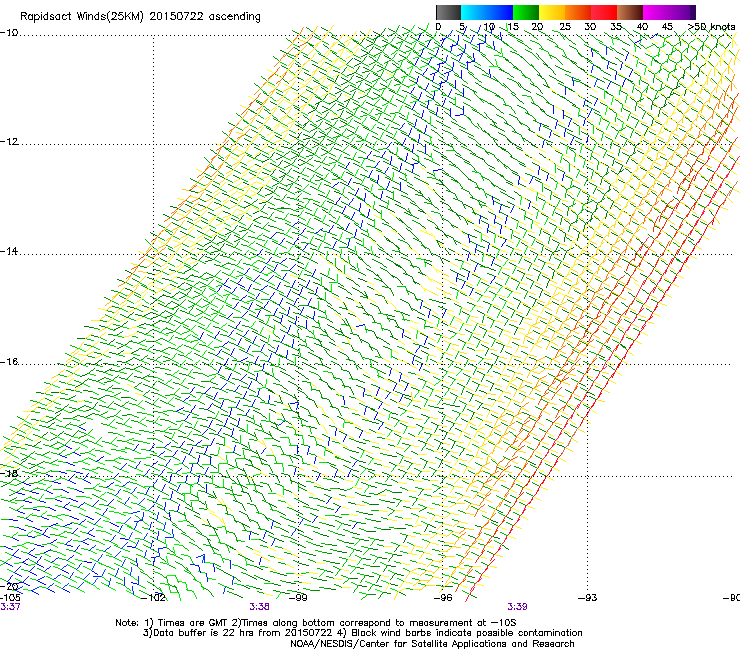This screenshot has width=740, height=650.
Task: Click the '-96' longitude axis label
Action: [443, 598]
